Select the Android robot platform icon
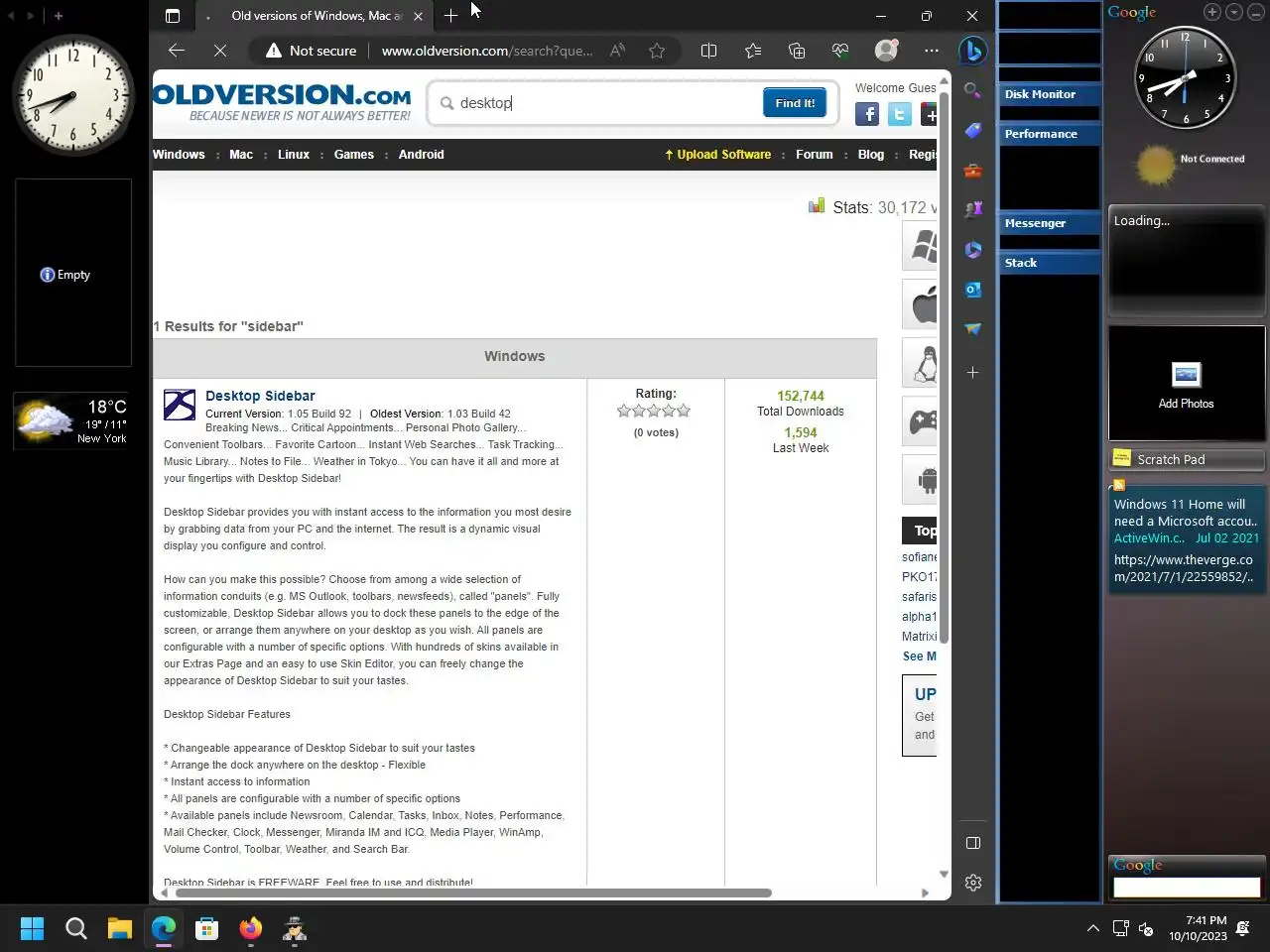The image size is (1270, 952). 920,480
